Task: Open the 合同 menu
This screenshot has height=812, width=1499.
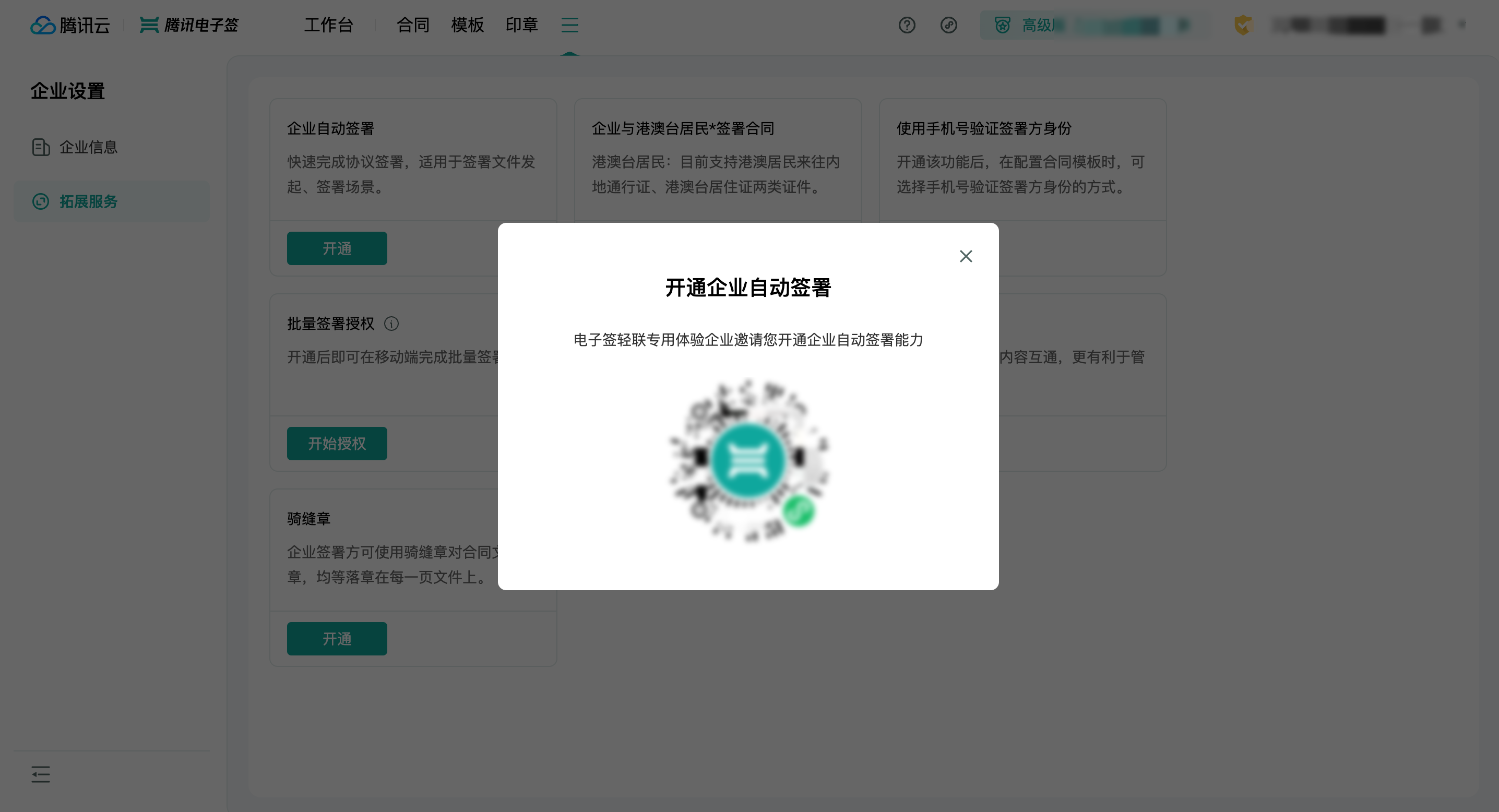Action: [412, 25]
